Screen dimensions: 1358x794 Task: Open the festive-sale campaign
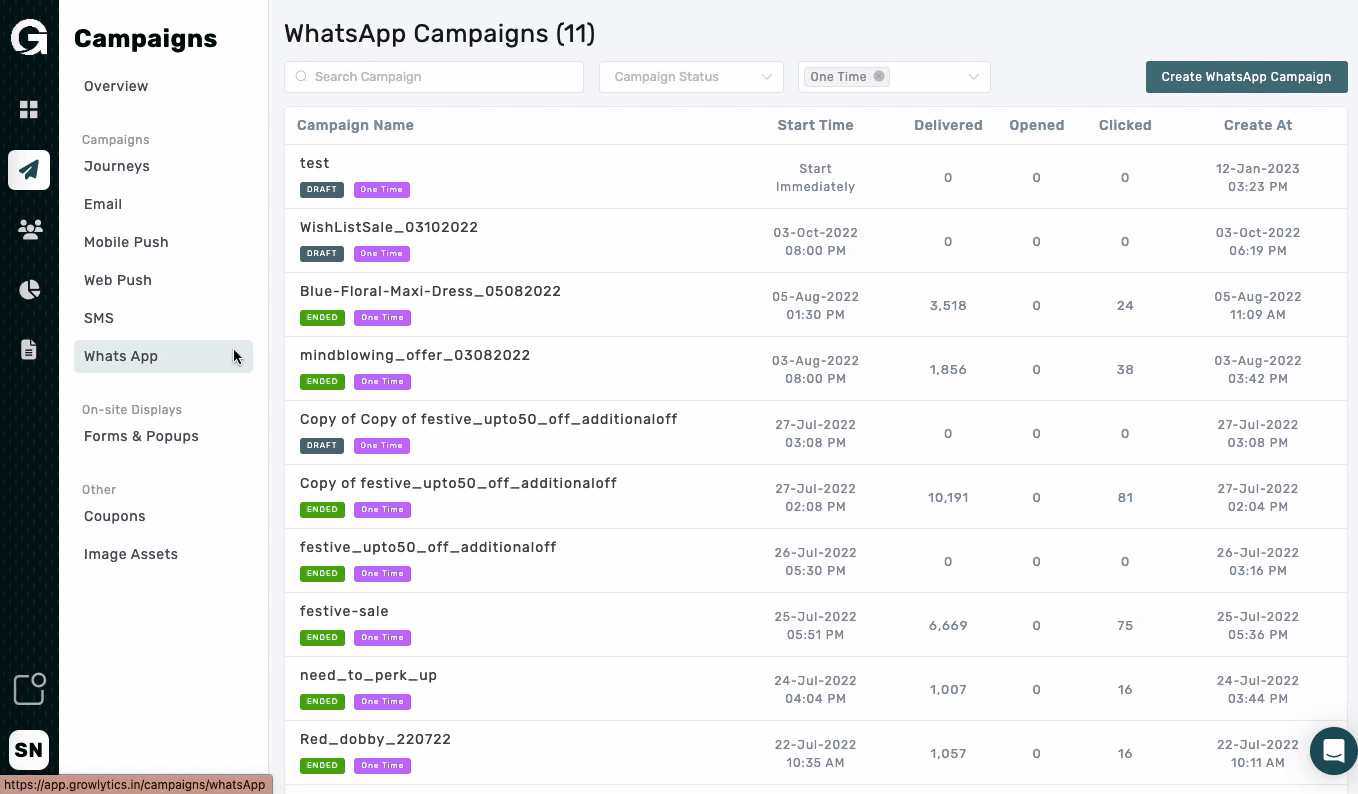click(344, 611)
